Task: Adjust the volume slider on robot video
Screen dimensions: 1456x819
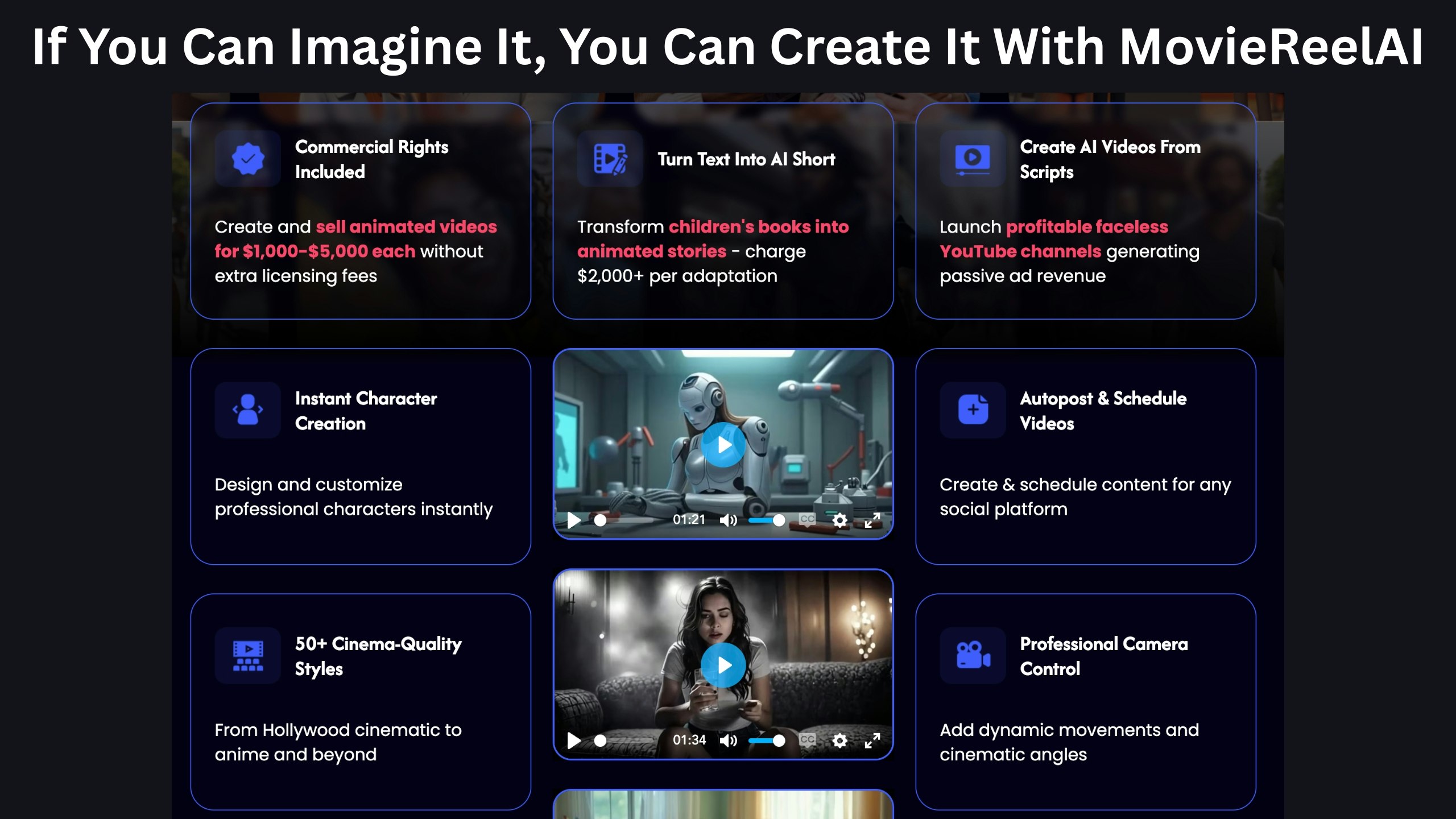Action: coord(767,520)
